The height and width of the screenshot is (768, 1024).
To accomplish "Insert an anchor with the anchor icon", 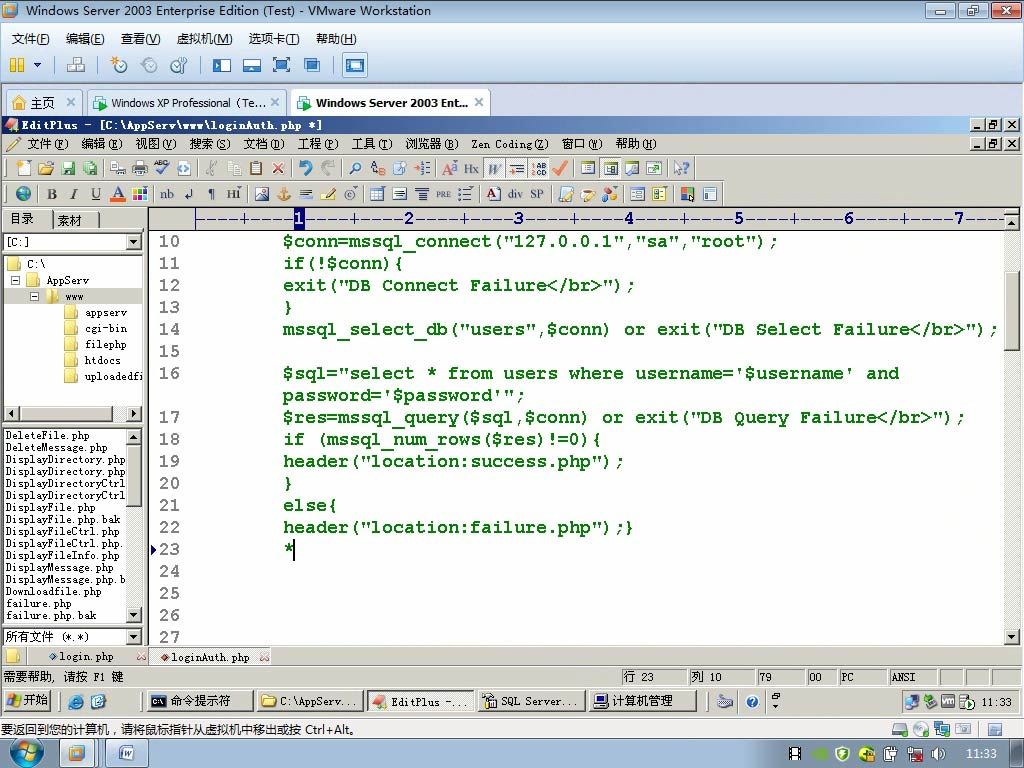I will (x=284, y=194).
